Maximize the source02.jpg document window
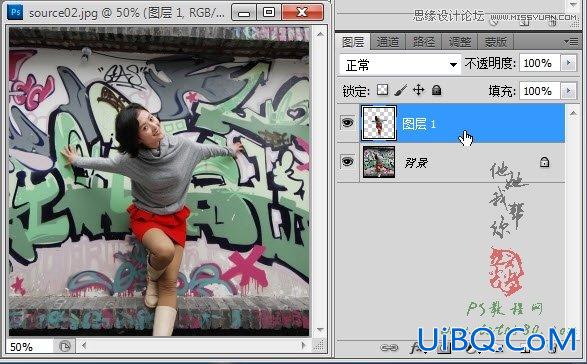The image size is (587, 364). click(269, 12)
